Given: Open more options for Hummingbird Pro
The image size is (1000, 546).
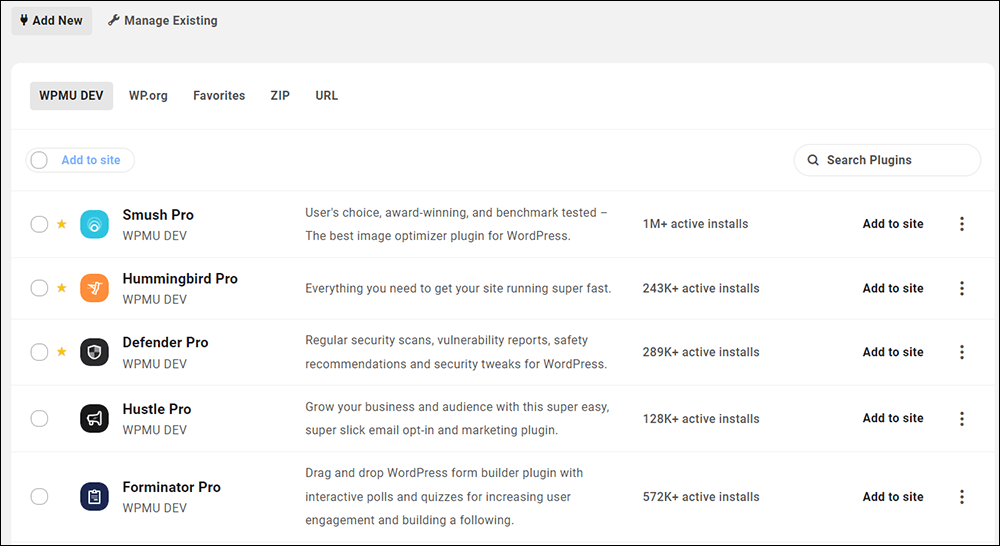Looking at the screenshot, I should (x=962, y=288).
